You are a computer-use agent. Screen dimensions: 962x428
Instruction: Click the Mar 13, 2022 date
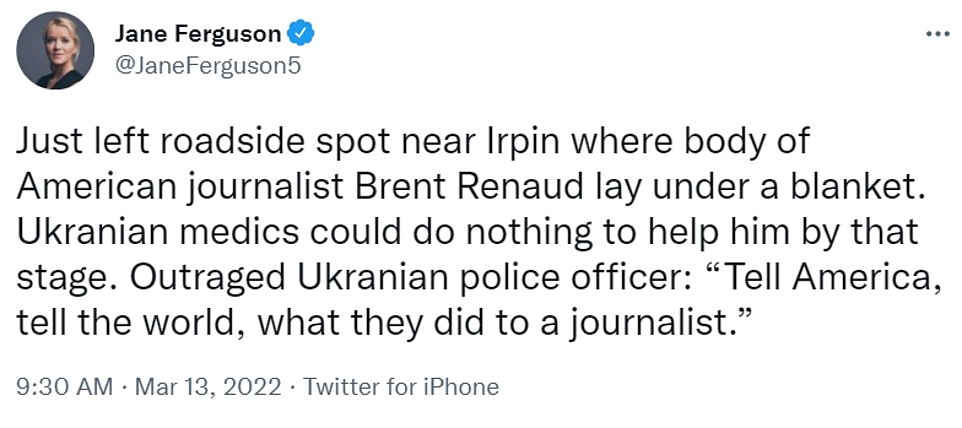click(x=208, y=386)
